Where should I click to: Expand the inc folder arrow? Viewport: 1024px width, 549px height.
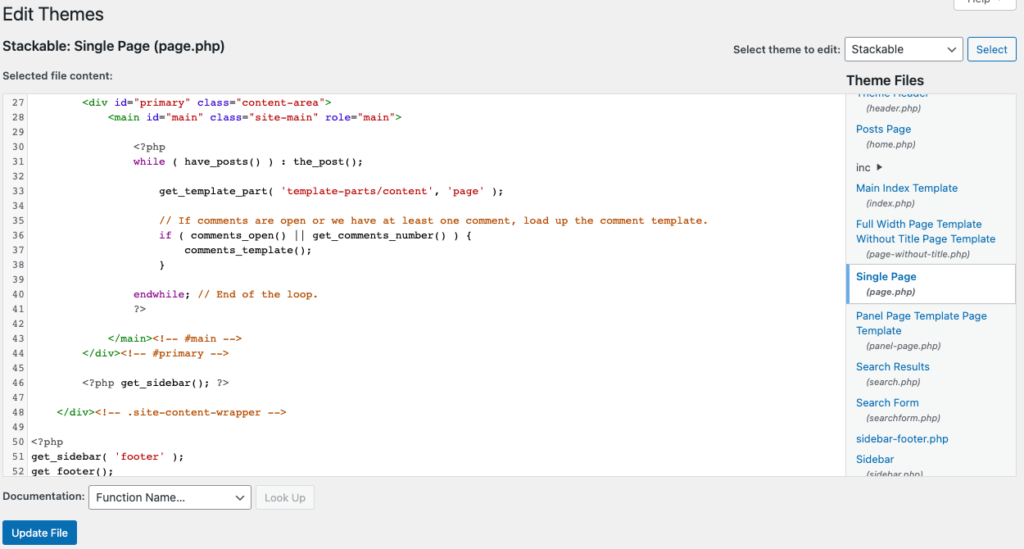[x=880, y=168]
